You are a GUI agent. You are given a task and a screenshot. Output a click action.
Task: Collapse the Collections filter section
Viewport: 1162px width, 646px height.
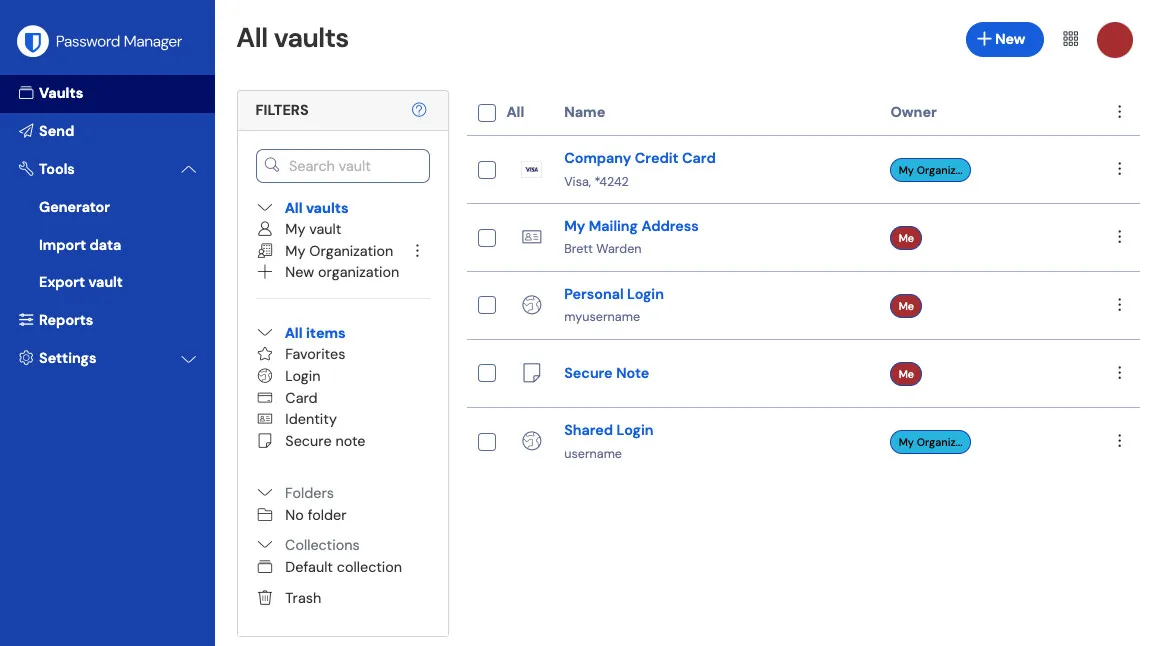click(x=264, y=544)
